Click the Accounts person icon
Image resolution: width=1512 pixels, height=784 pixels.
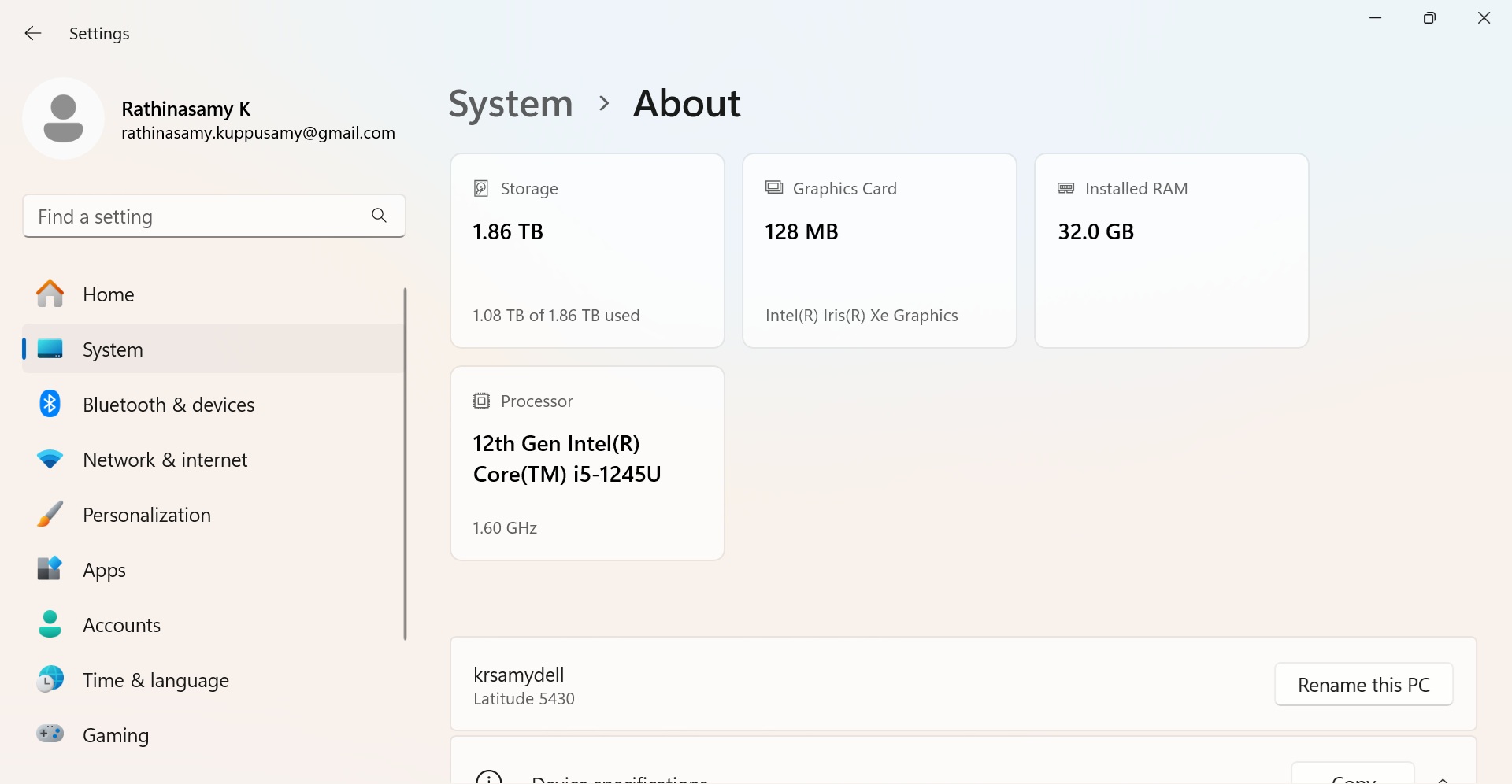[50, 624]
